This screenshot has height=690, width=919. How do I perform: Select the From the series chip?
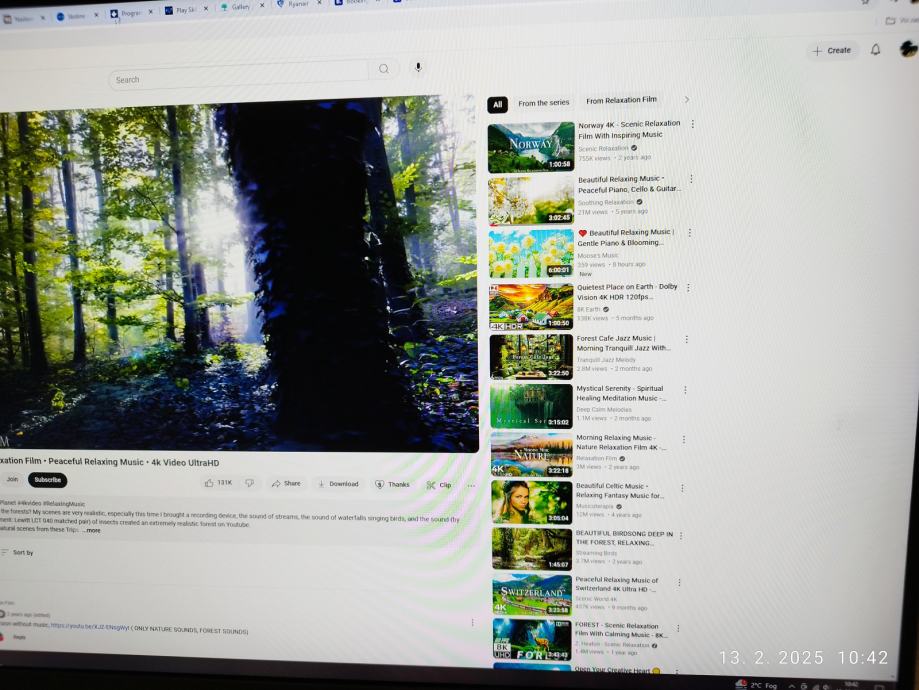(x=544, y=103)
